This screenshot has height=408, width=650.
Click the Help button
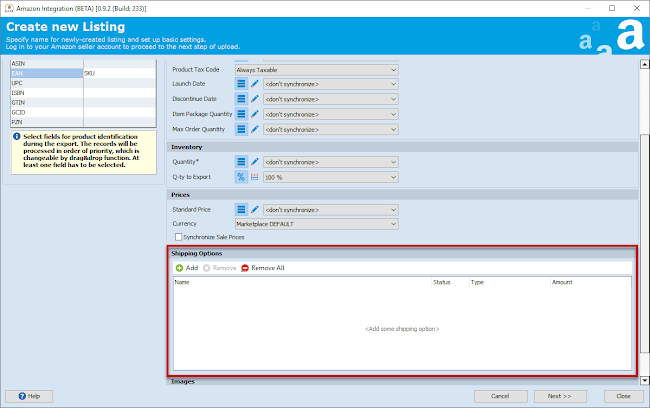click(29, 396)
